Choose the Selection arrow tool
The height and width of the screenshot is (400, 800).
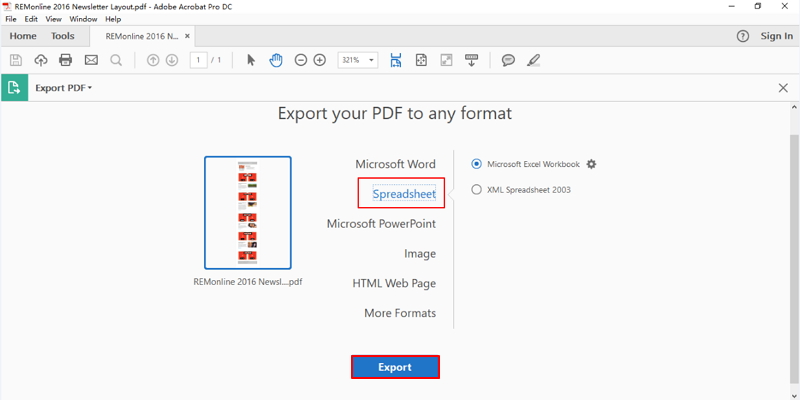pyautogui.click(x=251, y=60)
